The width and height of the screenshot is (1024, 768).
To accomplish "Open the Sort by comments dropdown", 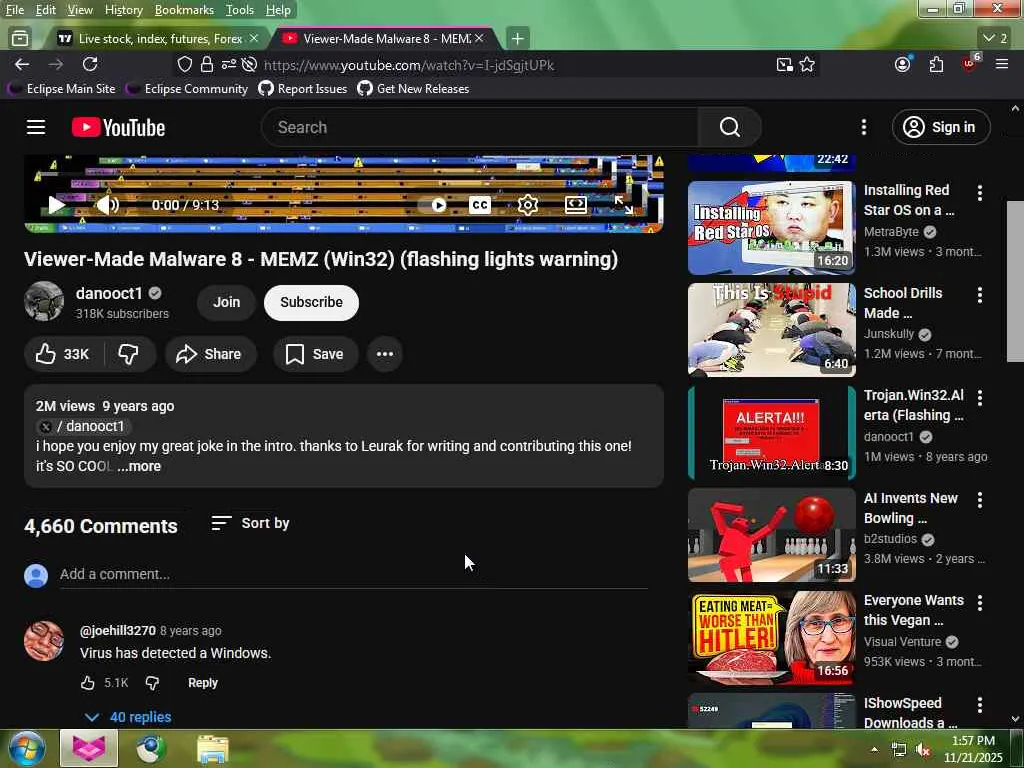I will [x=251, y=523].
